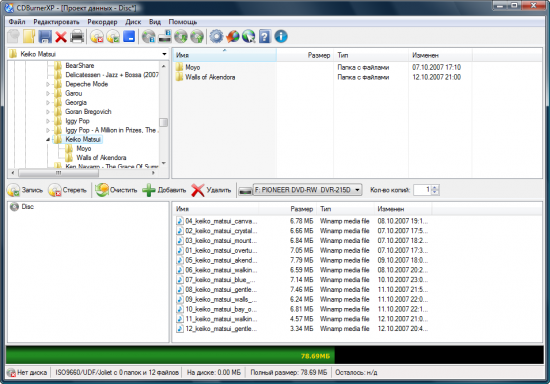Image resolution: width=550 pixels, height=384 pixels.
Task: Select Walls of Akendora in file list
Action: tap(210, 77)
